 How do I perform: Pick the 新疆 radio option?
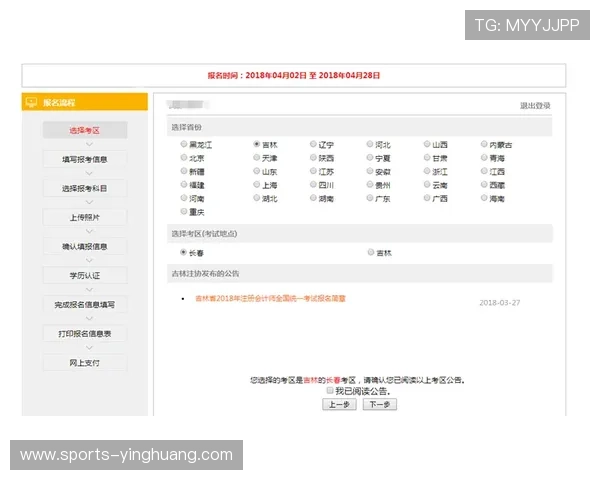tap(184, 171)
